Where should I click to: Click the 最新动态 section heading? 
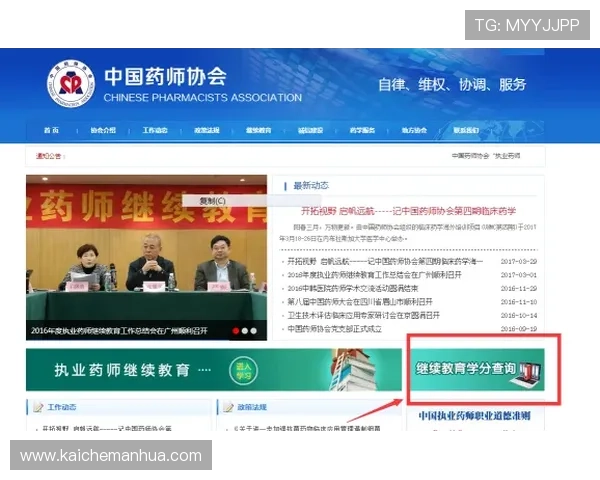coord(311,186)
